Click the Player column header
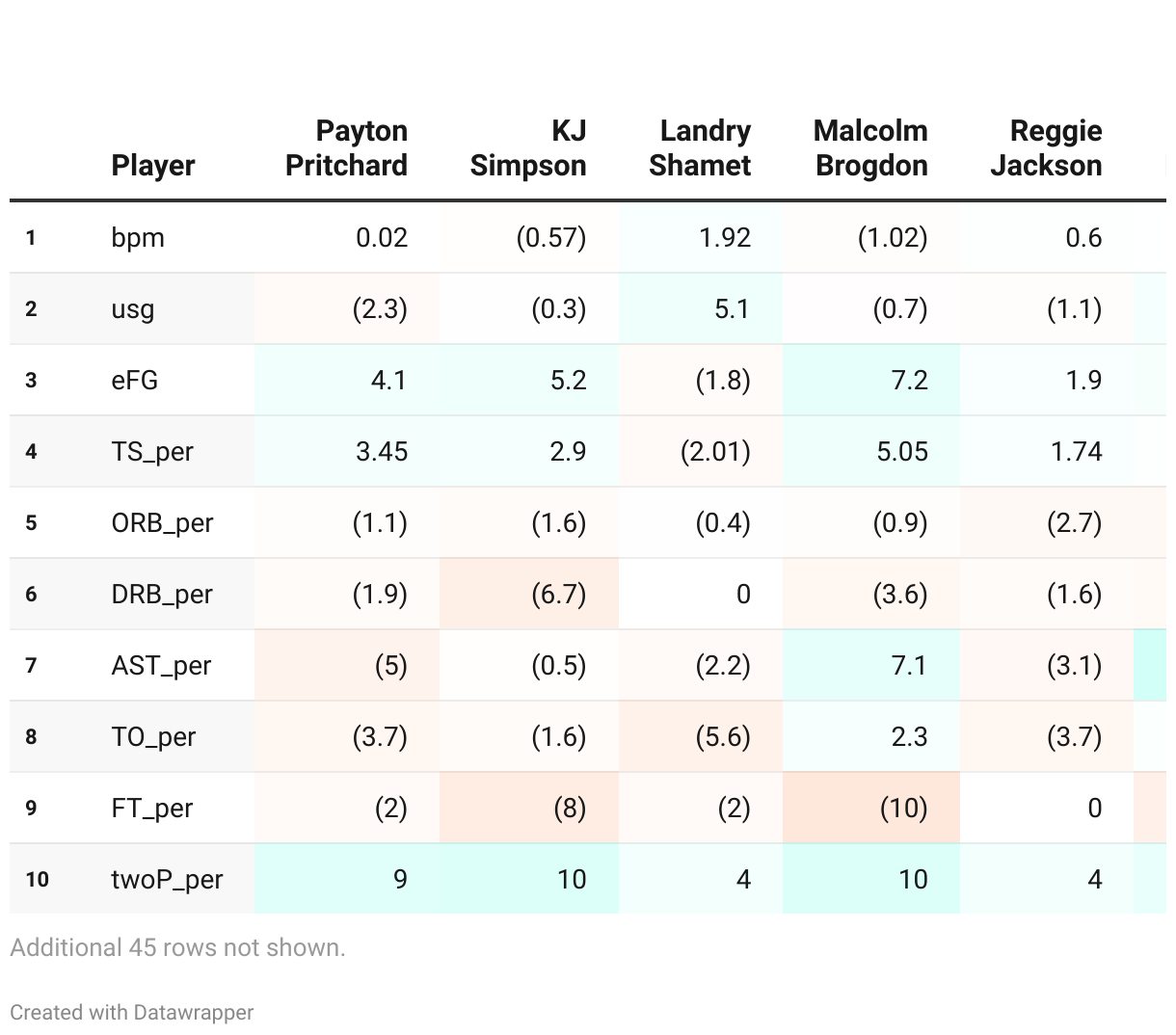This screenshot has height=1035, width=1176. [x=153, y=166]
